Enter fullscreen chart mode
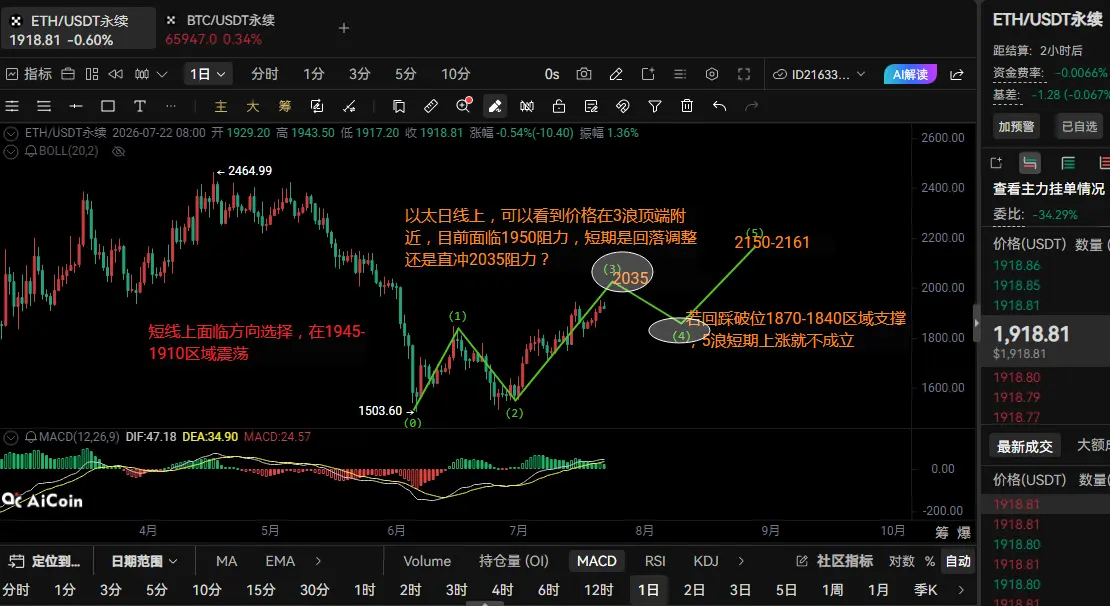Viewport: 1110px width, 606px height. pos(744,74)
